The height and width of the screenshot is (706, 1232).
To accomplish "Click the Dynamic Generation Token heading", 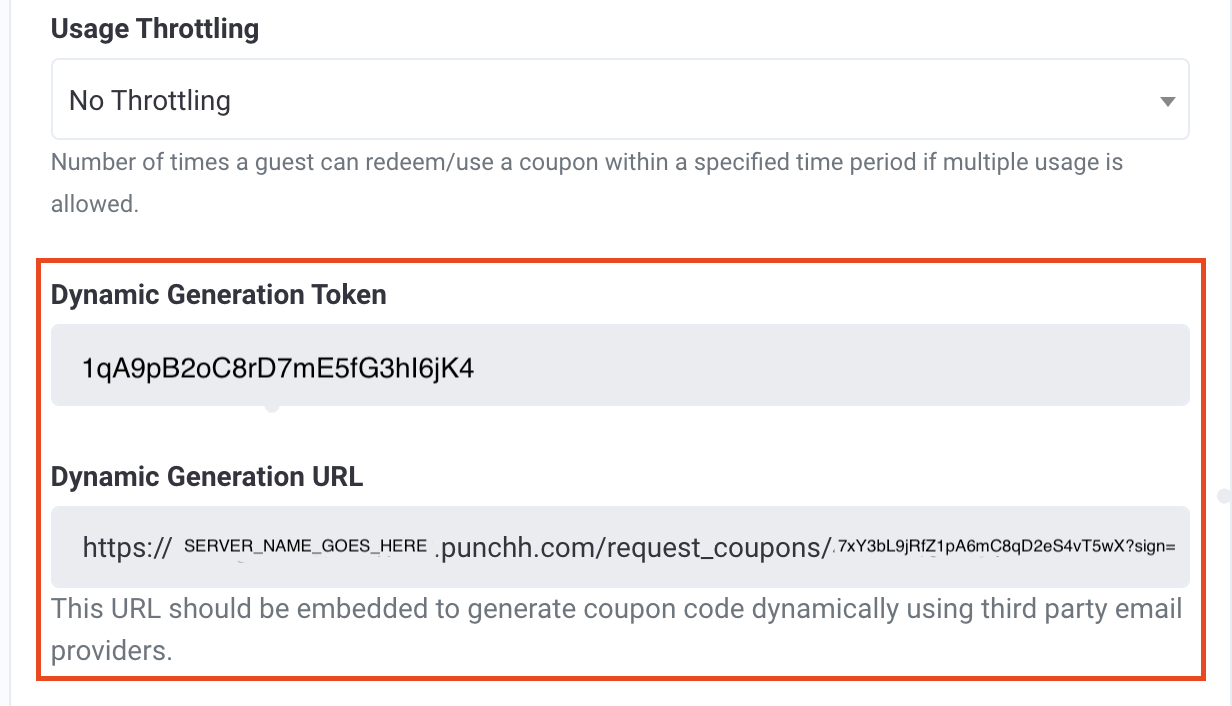I will click(x=218, y=294).
